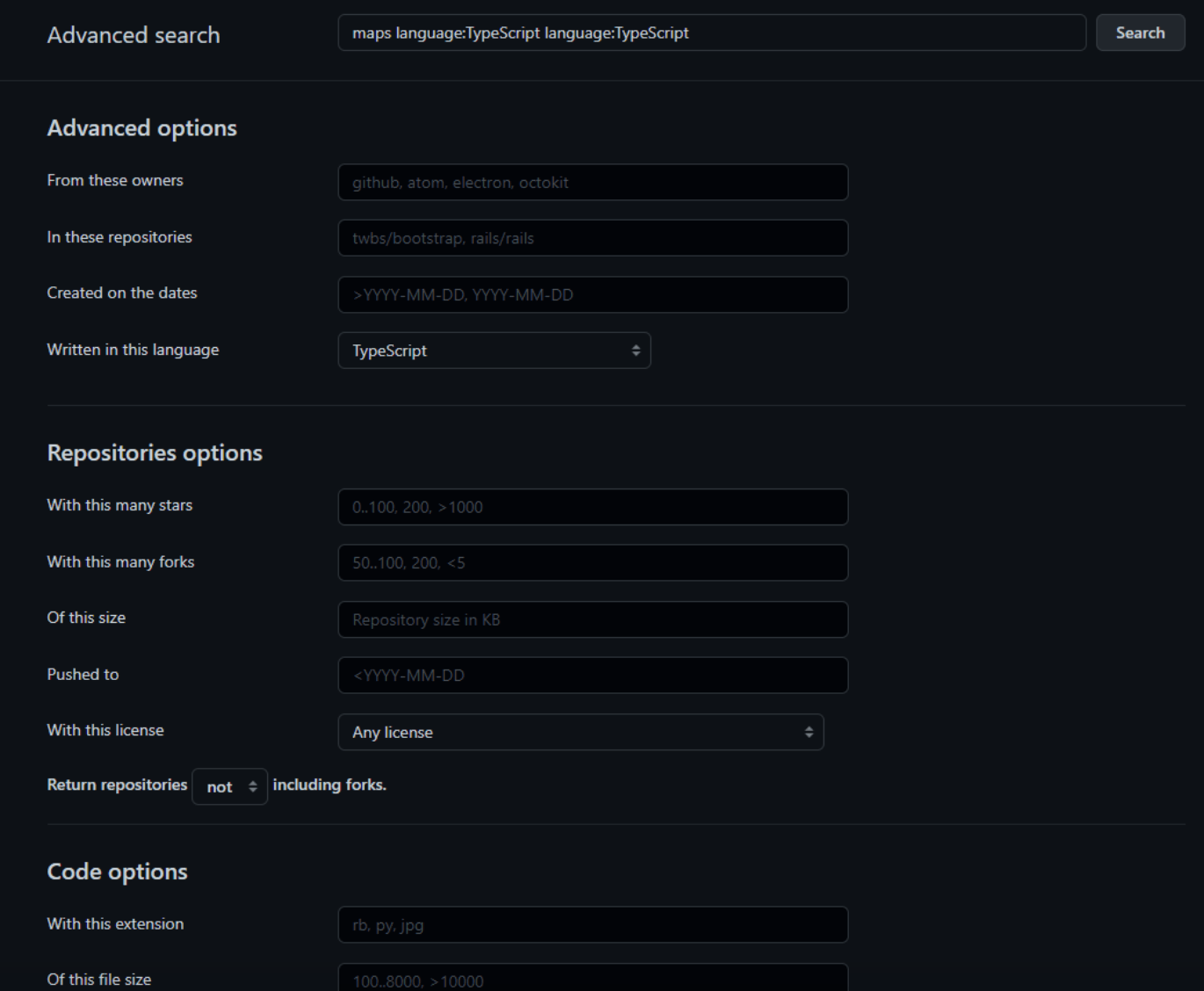Click the 'Pushed to' date field
This screenshot has height=991, width=1204.
tap(592, 676)
